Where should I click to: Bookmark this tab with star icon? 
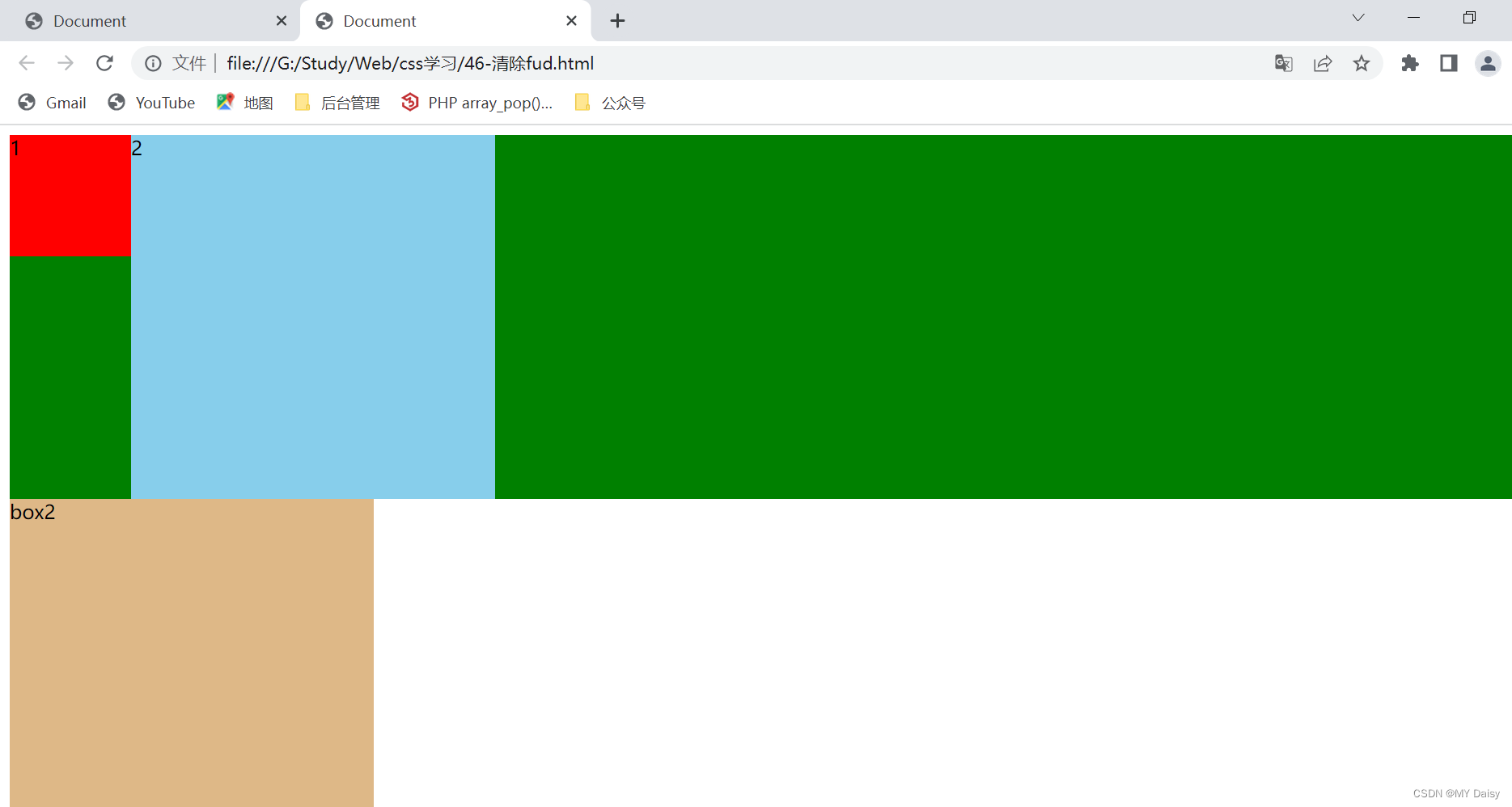[1362, 63]
